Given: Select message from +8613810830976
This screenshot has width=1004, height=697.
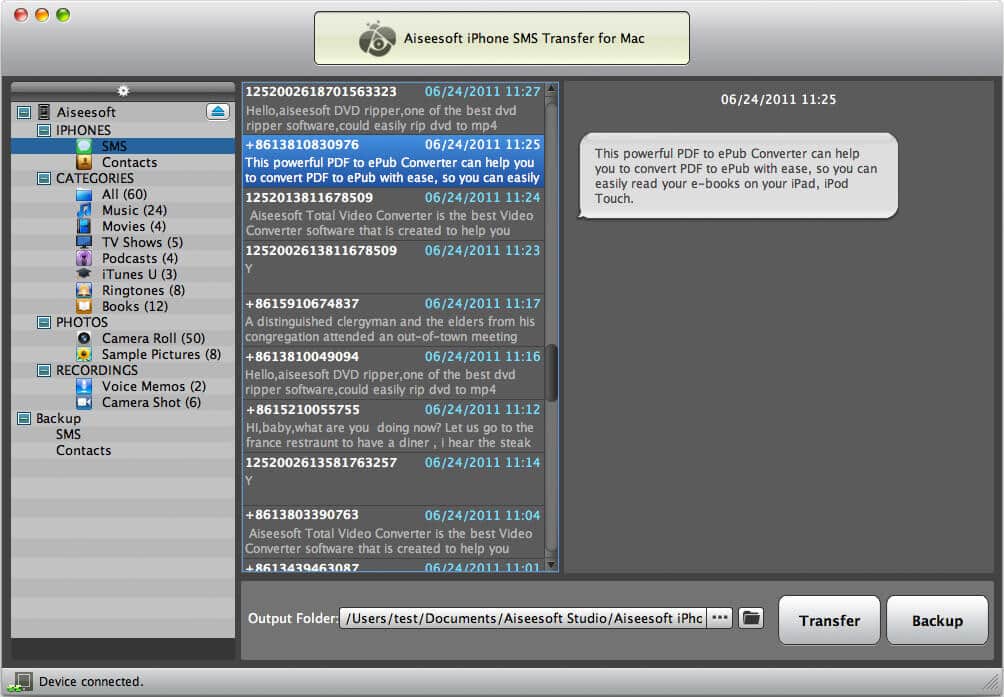Looking at the screenshot, I should click(393, 161).
